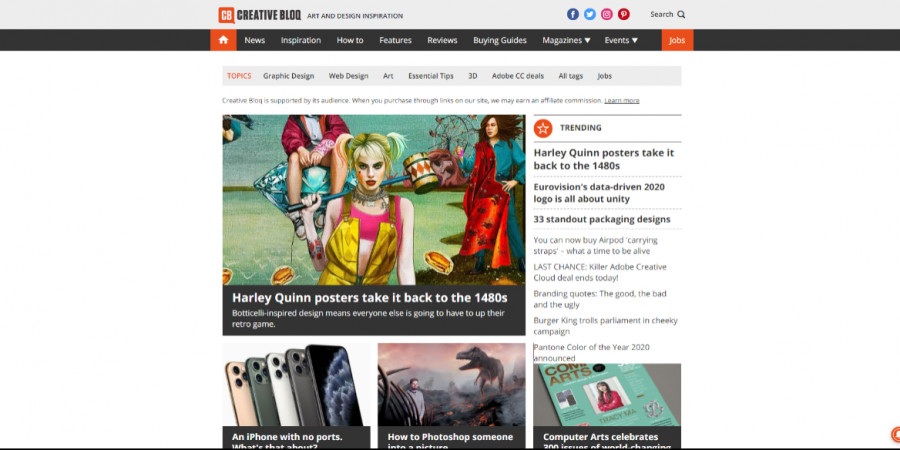Open the Buying Guides nav item
900x450 pixels.
500,40
